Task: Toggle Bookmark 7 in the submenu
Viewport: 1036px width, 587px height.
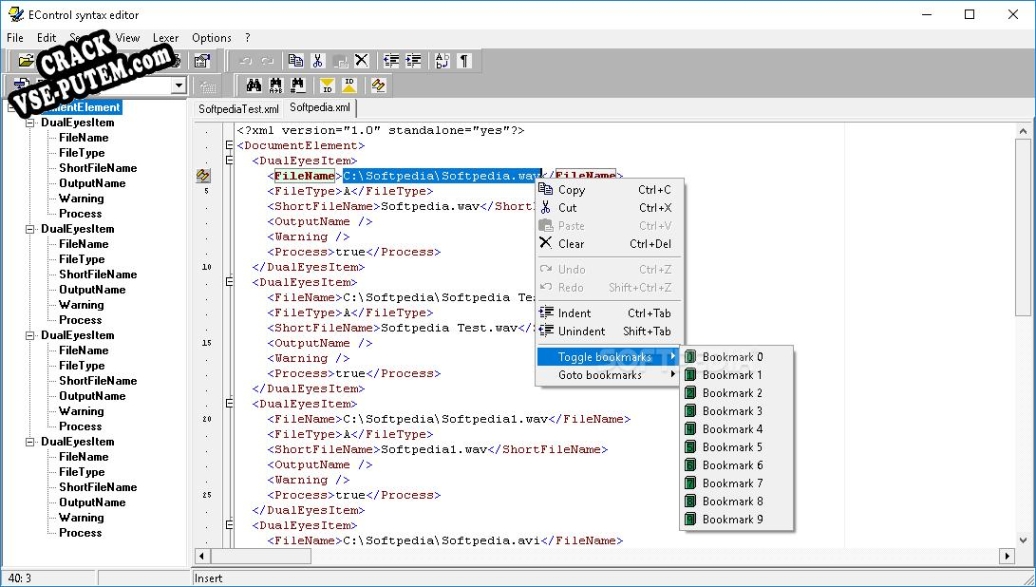Action: [736, 483]
